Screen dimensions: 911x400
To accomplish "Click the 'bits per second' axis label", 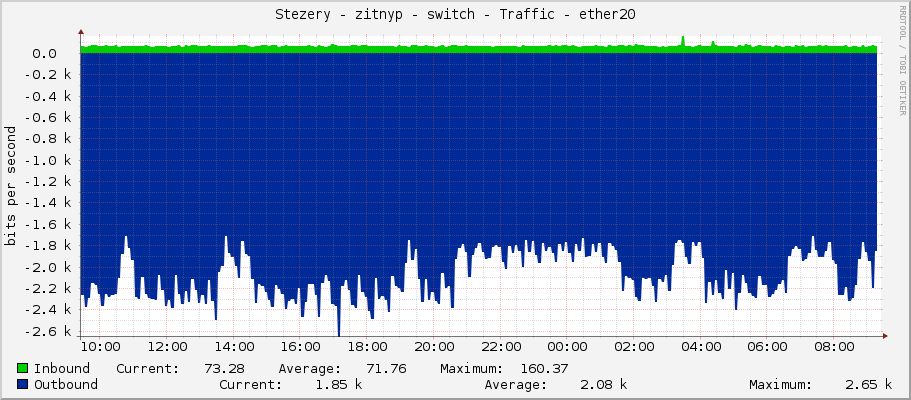I will pos(10,186).
